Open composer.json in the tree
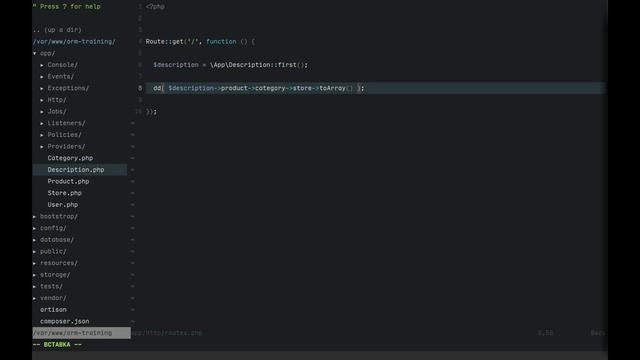Image resolution: width=640 pixels, height=360 pixels. (64, 321)
